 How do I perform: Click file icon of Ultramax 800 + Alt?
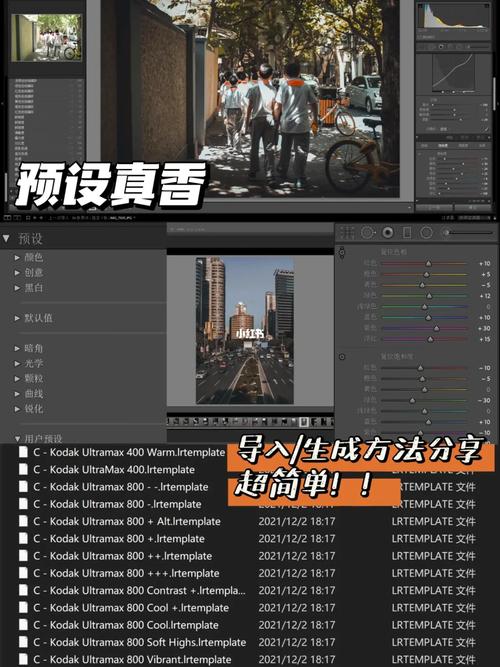(x=24, y=521)
